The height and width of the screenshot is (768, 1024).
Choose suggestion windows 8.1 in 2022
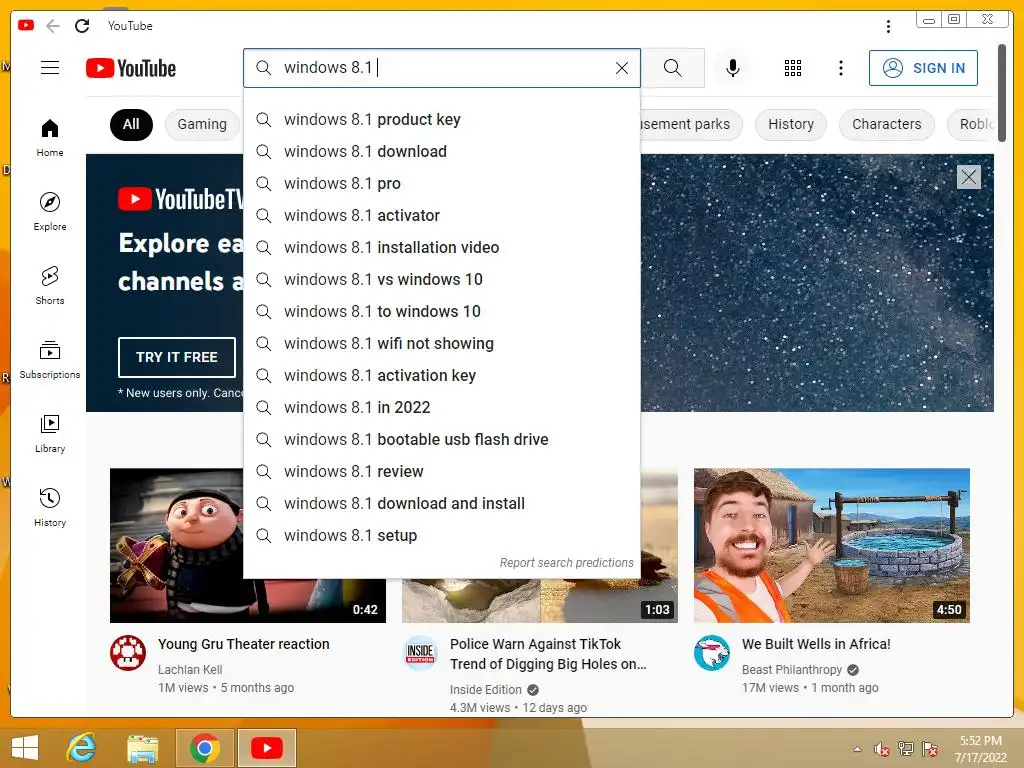point(441,408)
